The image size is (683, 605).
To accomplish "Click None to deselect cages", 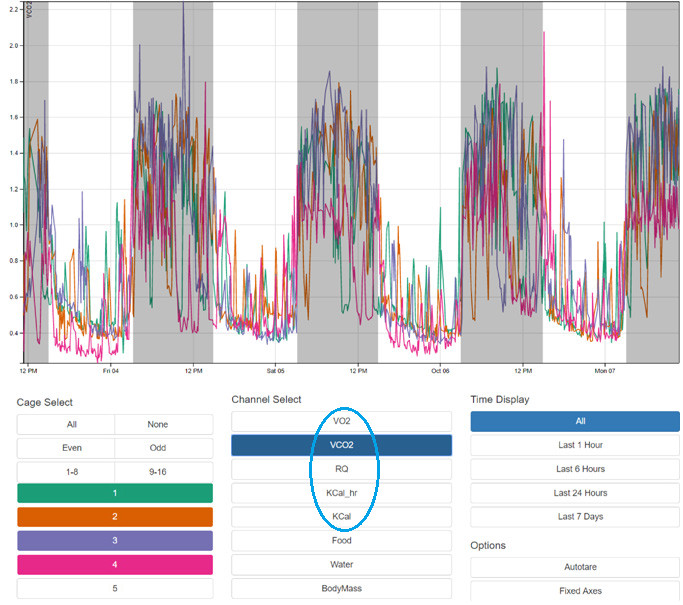I will (x=164, y=424).
